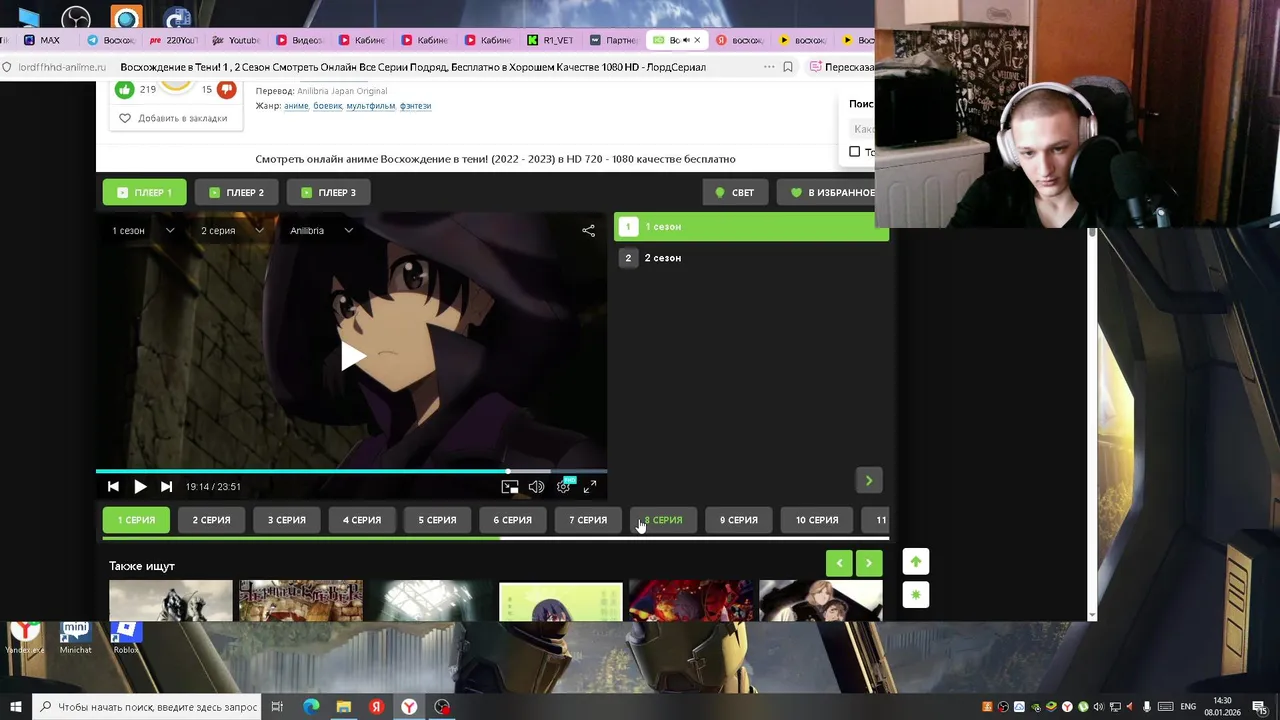This screenshot has width=1280, height=720.
Task: Expand the 1 сезон dropdown in the player
Action: tap(143, 230)
